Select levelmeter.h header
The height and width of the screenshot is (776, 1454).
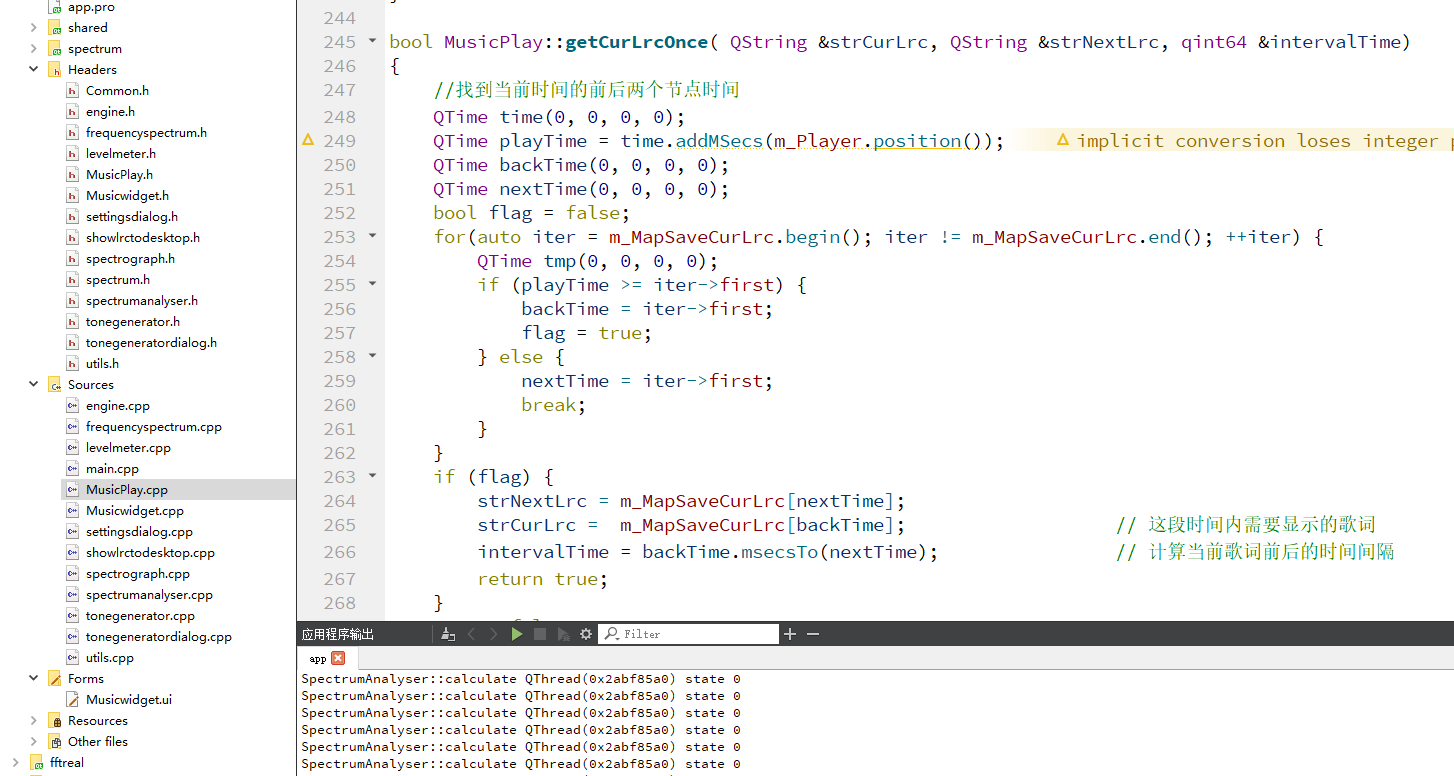coord(121,153)
